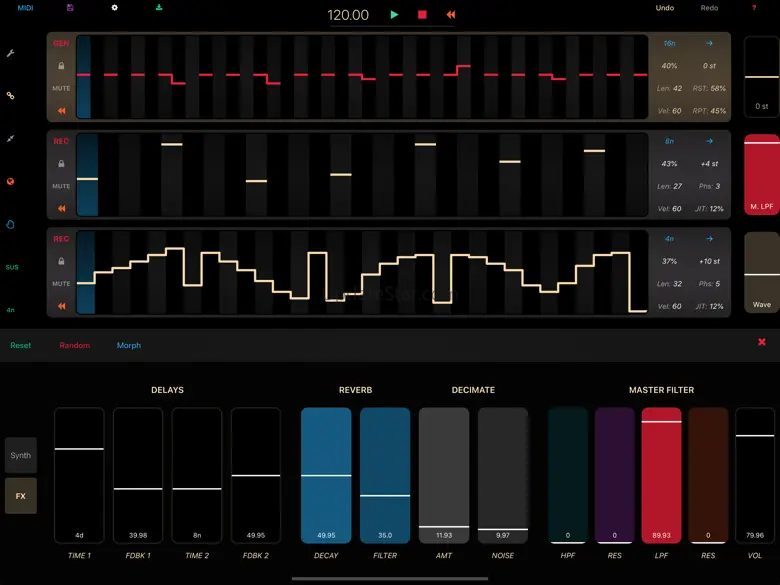Click the question mark help icon
This screenshot has width=780, height=585.
coord(754,8)
